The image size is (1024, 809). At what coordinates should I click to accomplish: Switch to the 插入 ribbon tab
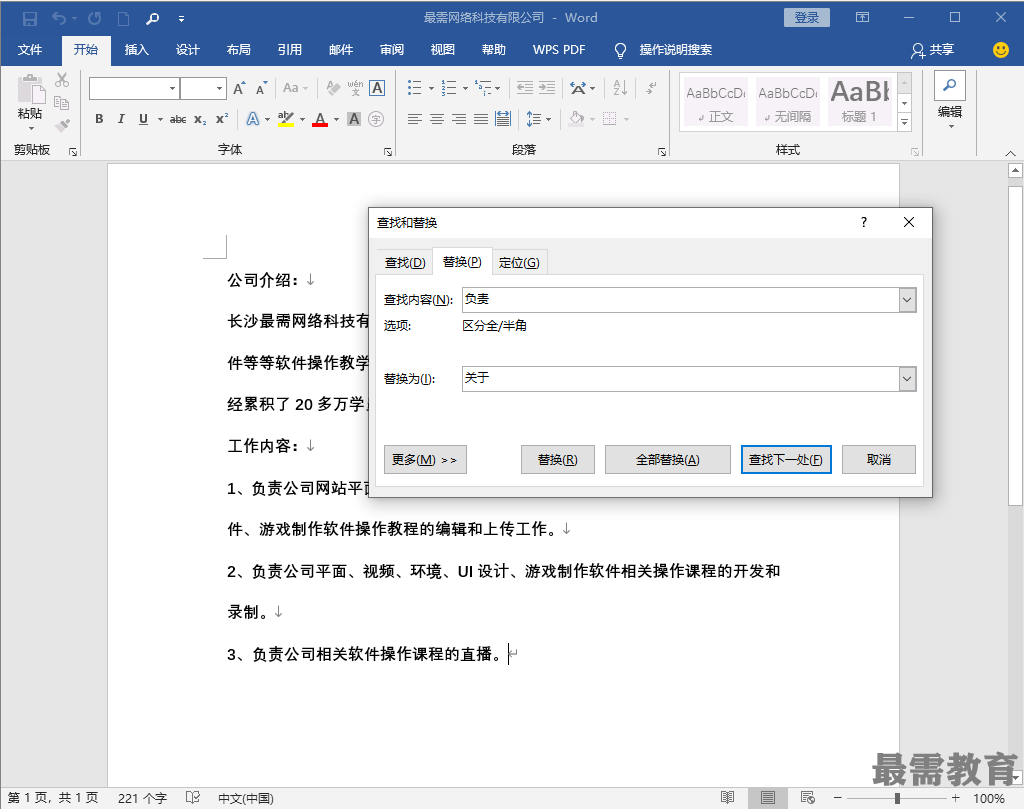pos(136,50)
